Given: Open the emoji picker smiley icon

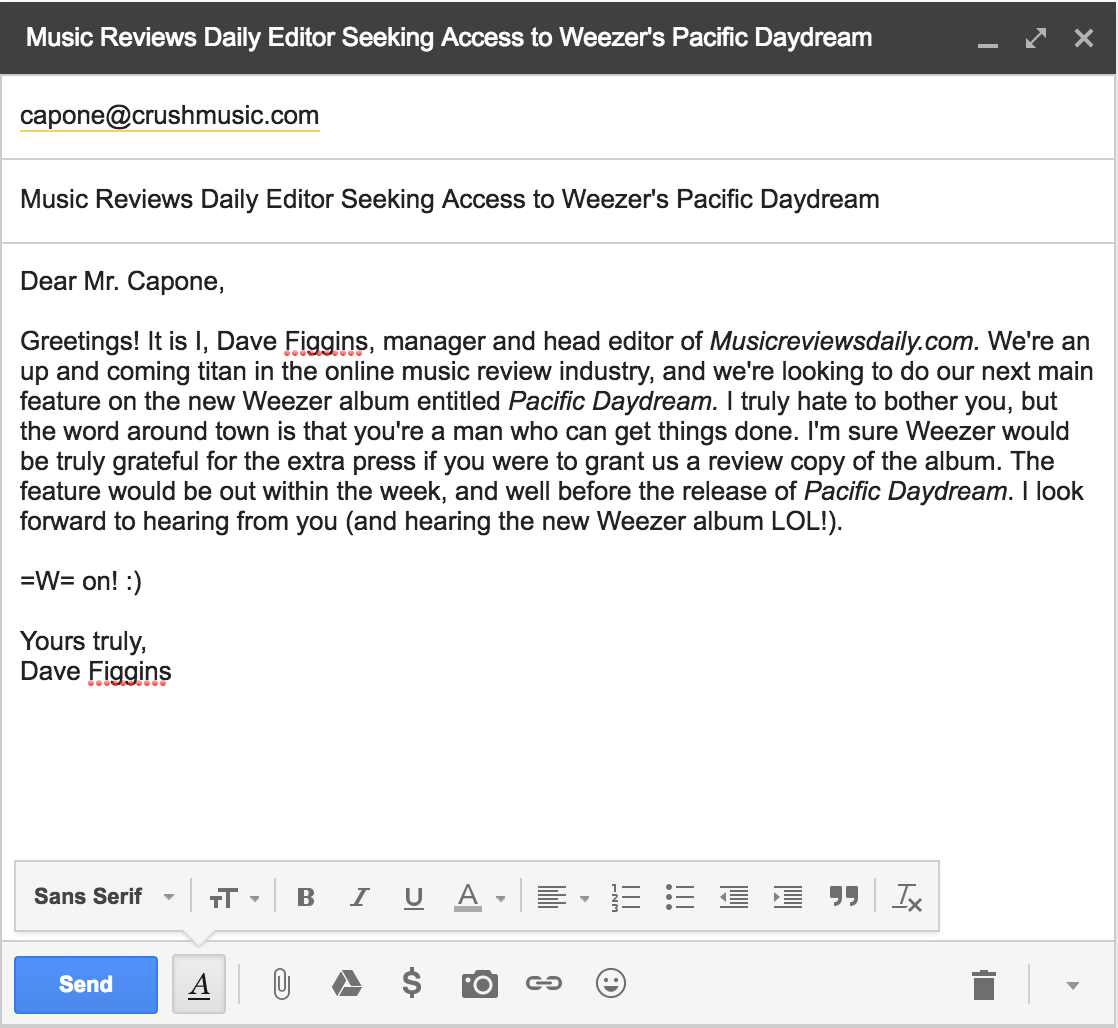Looking at the screenshot, I should (x=610, y=984).
